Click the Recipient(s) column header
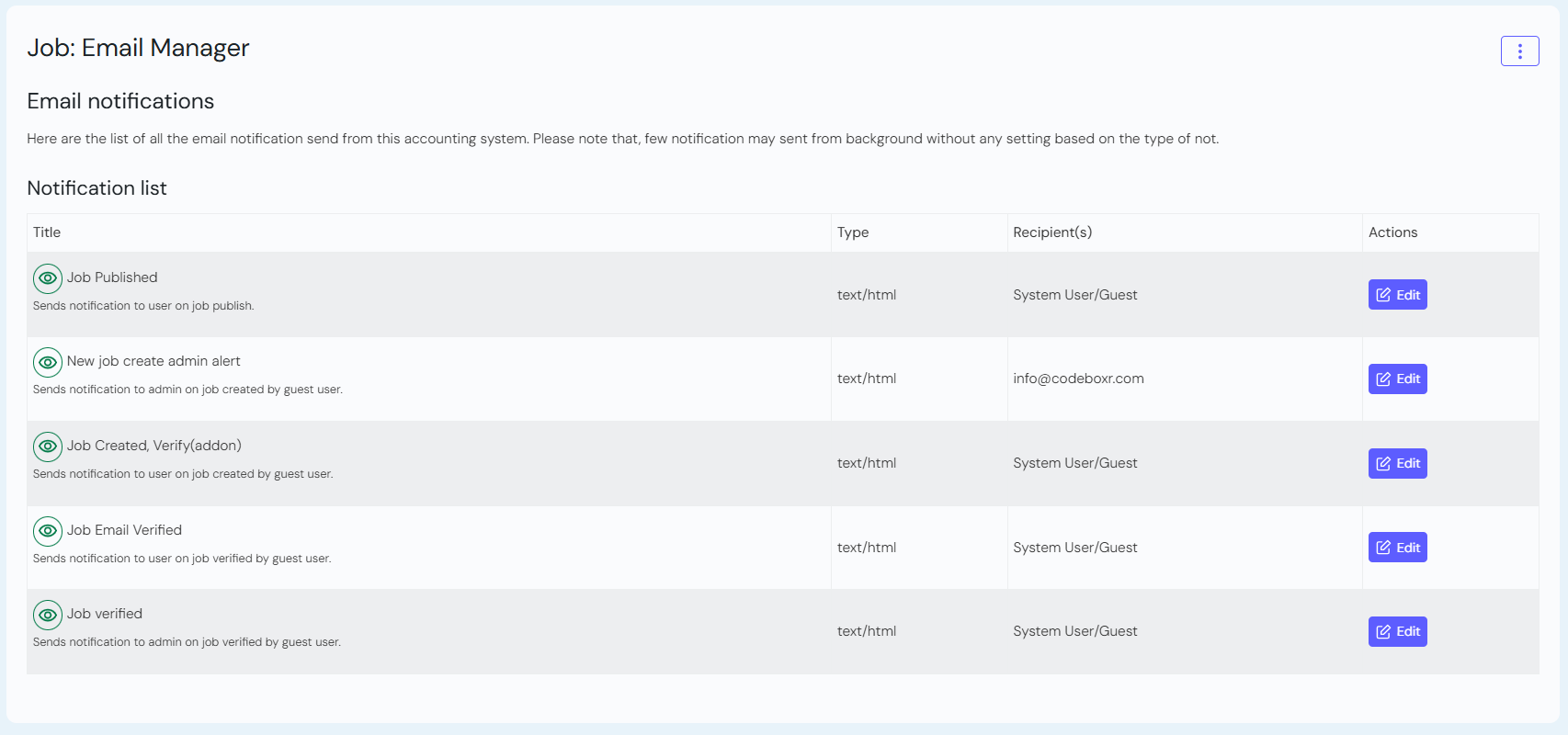Image resolution: width=1568 pixels, height=735 pixels. (1052, 232)
